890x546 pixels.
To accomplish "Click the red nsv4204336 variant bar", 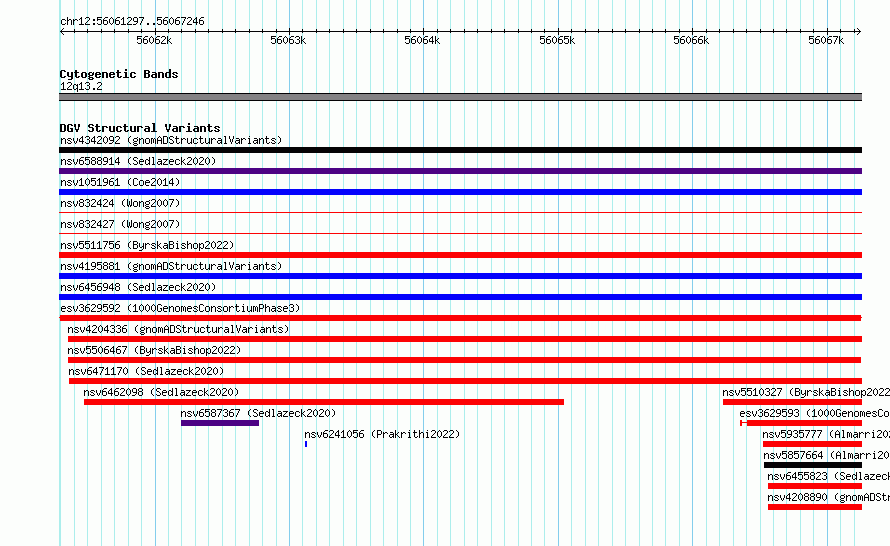I will (465, 339).
